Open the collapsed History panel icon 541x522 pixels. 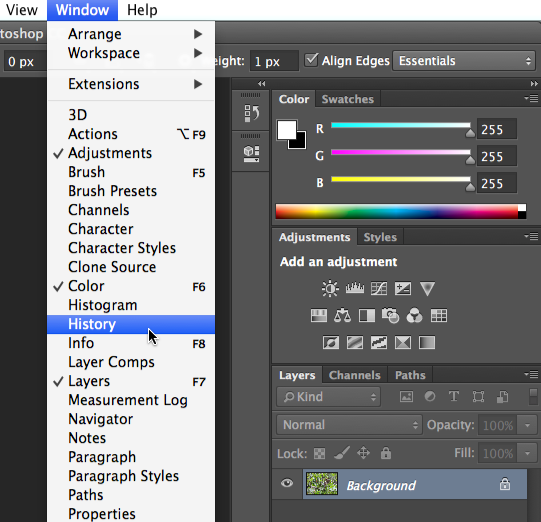click(251, 113)
